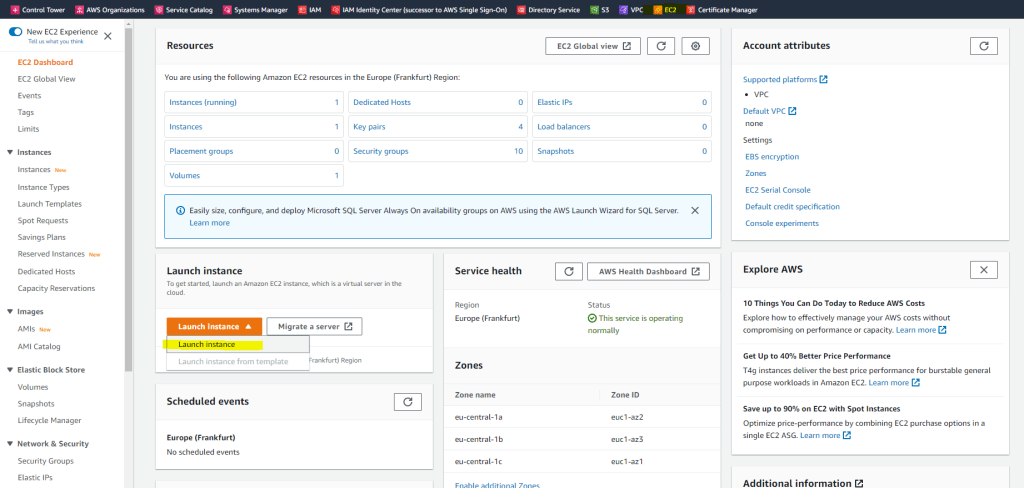Image resolution: width=1024 pixels, height=488 pixels.
Task: Dismiss the SQL Server info banner
Action: 695,211
